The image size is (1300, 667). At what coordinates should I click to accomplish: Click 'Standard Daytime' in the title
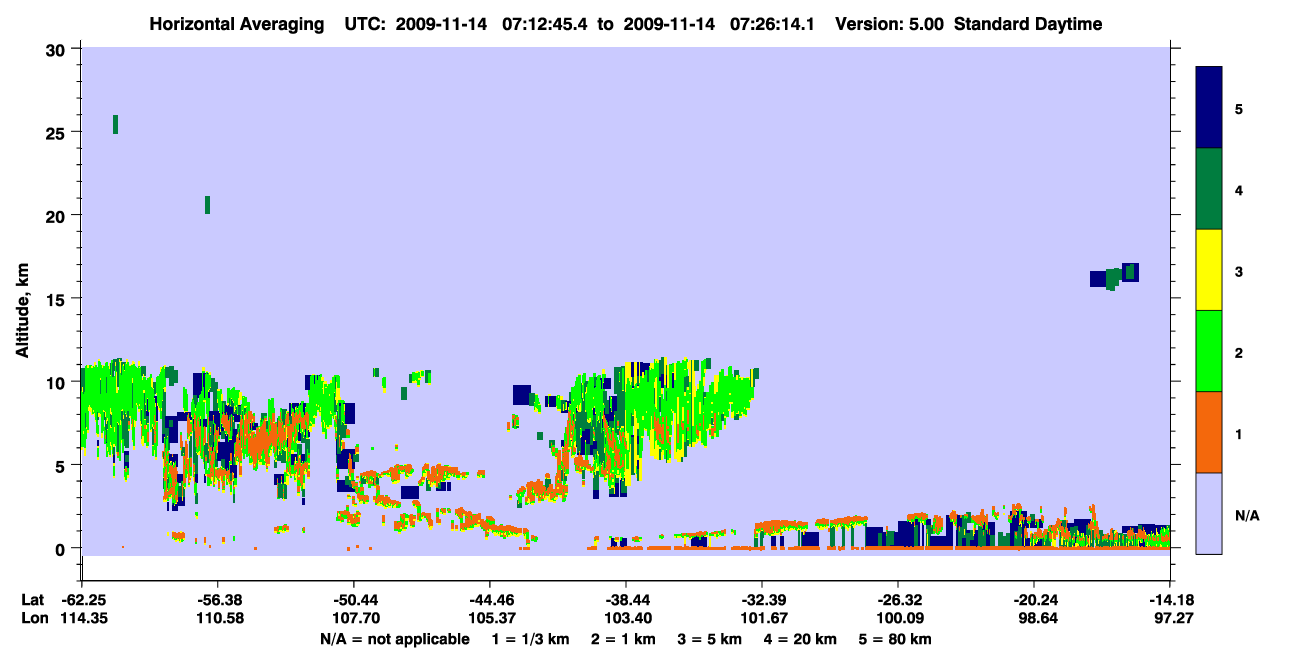point(1028,24)
